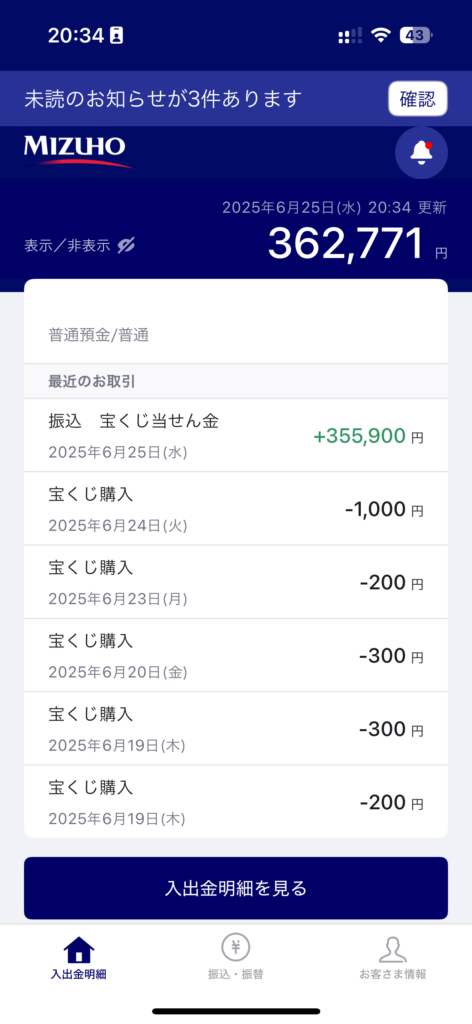Viewport: 472px width, 1024px height.
Task: Tap the Wi-Fi status icon
Action: [380, 35]
